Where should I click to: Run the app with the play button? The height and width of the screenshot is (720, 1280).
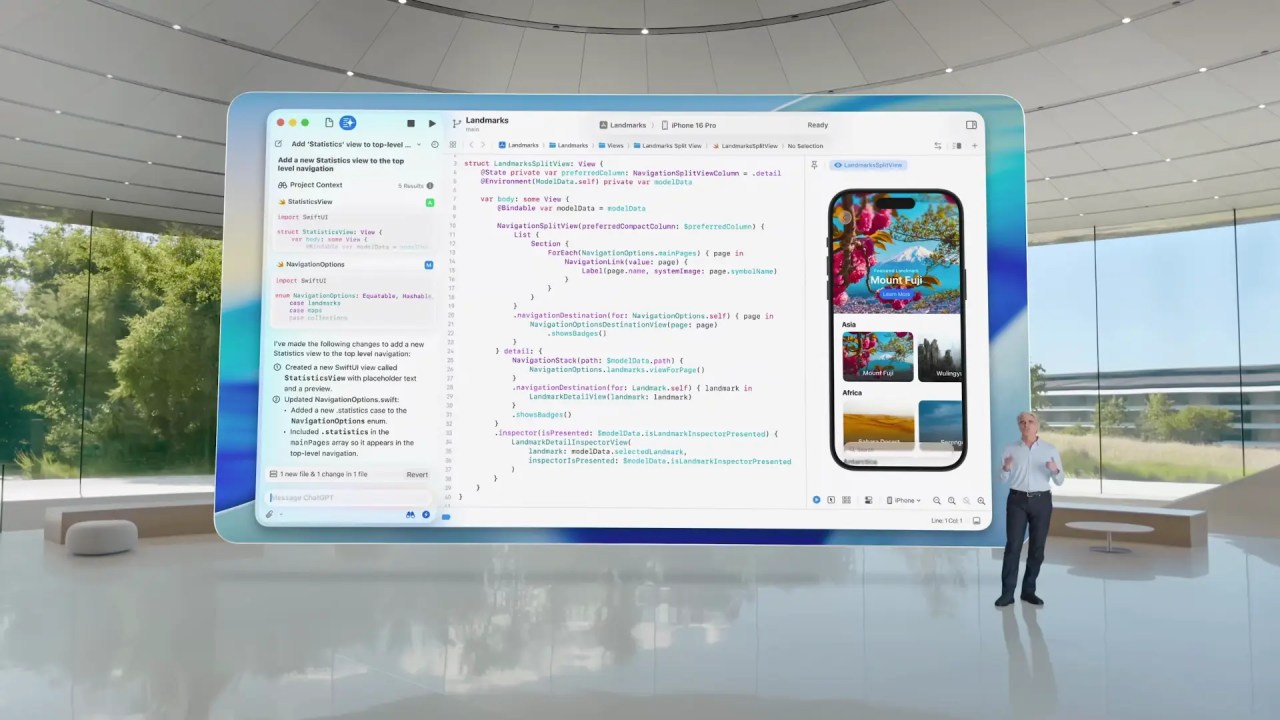(431, 123)
